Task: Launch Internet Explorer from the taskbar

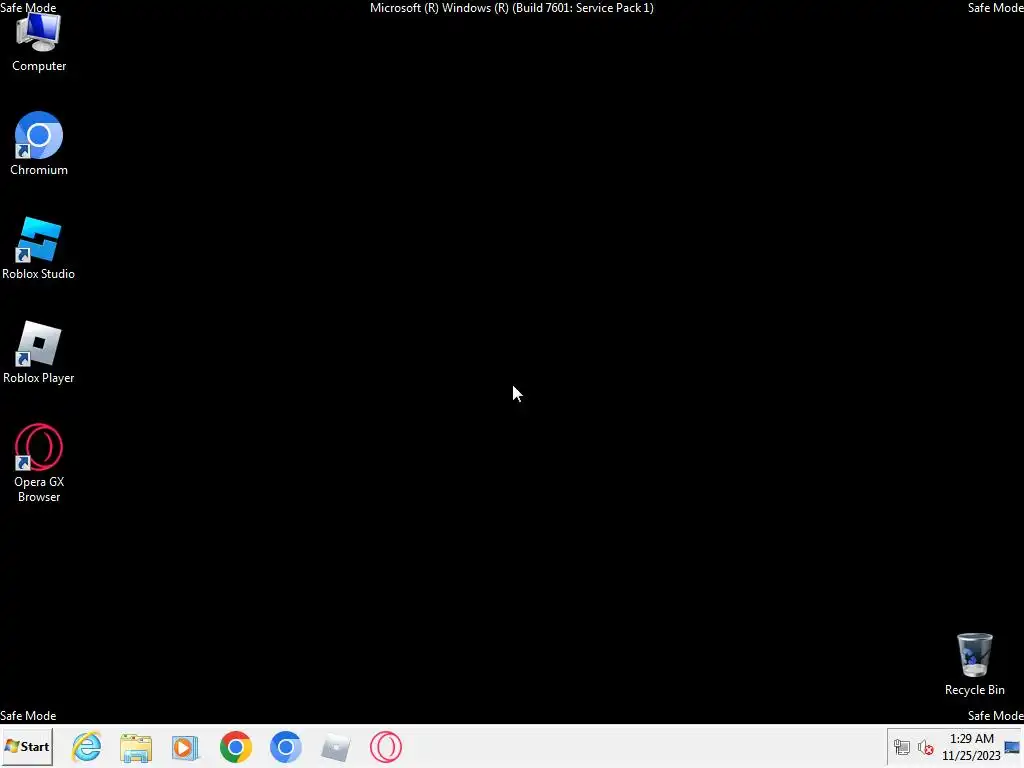Action: pos(87,746)
